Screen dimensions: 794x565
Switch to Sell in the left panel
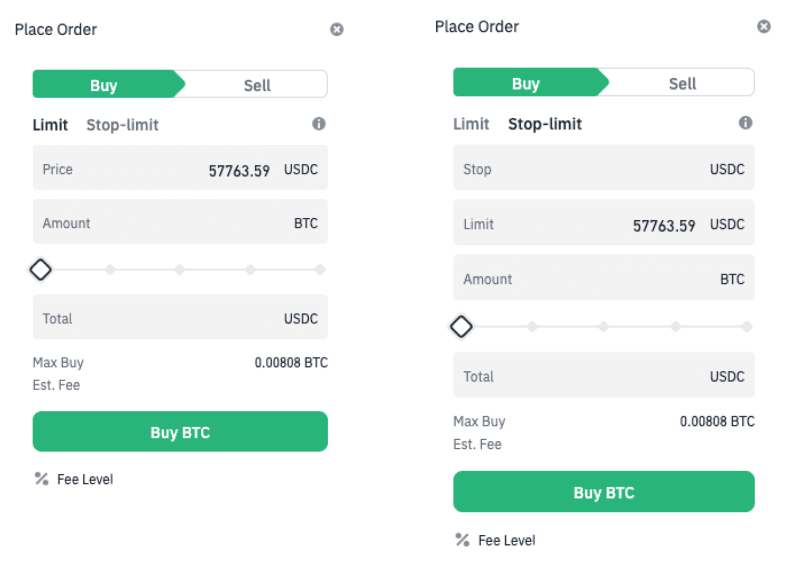[x=257, y=85]
